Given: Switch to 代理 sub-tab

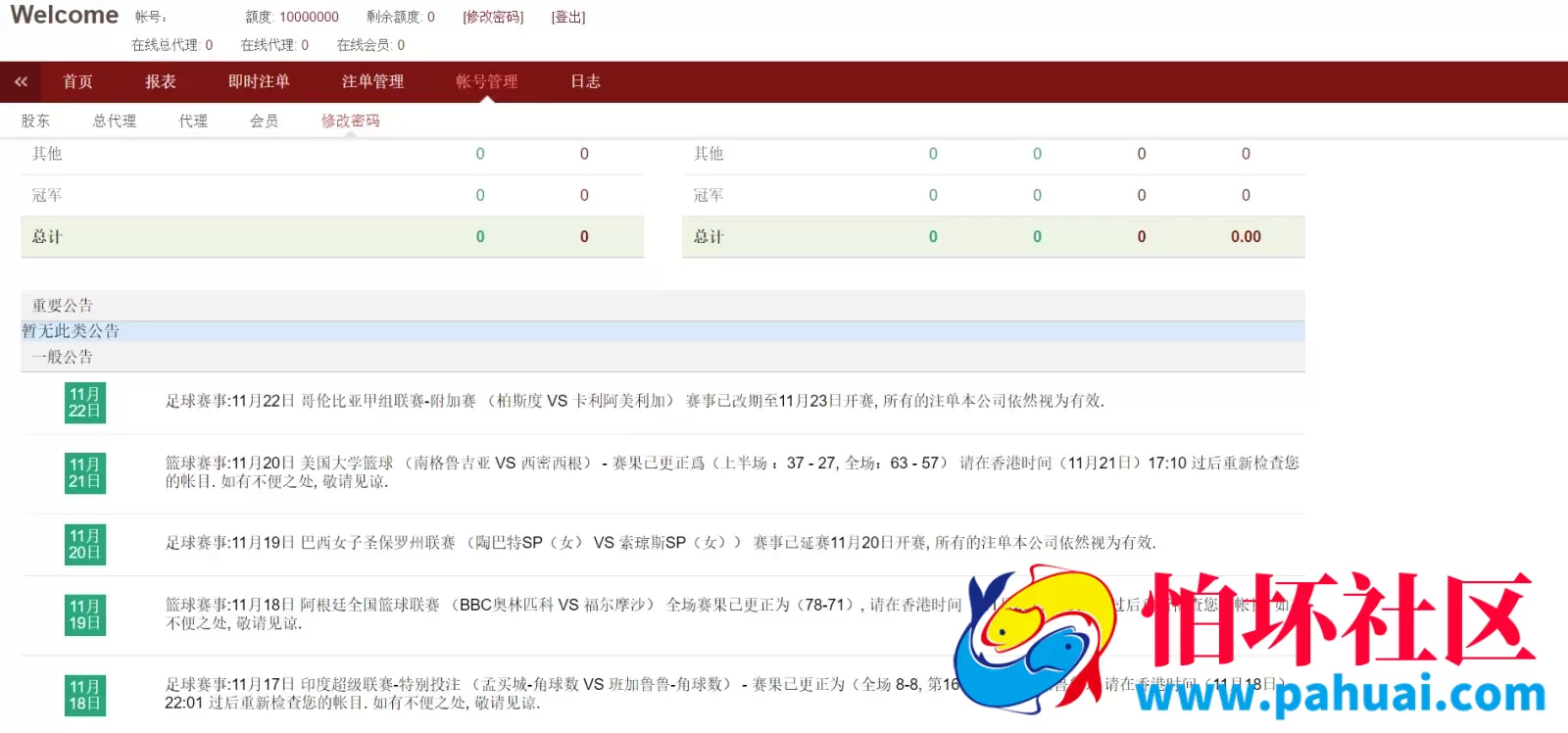Looking at the screenshot, I should (x=193, y=121).
